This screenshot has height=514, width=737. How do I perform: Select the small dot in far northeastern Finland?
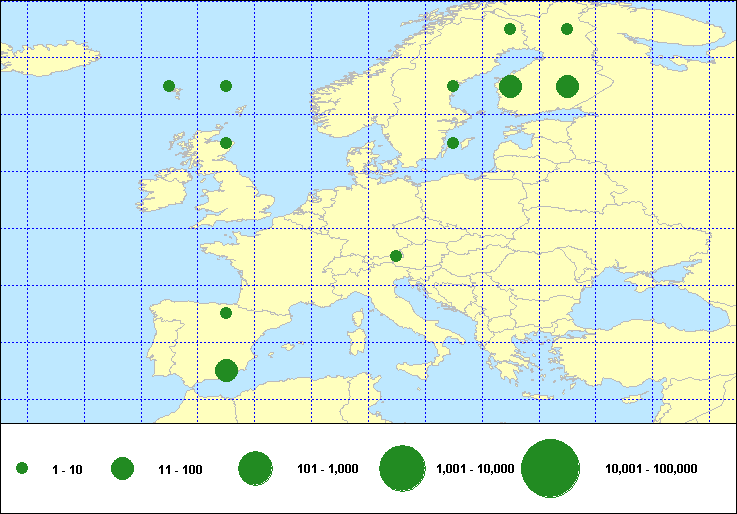(567, 29)
